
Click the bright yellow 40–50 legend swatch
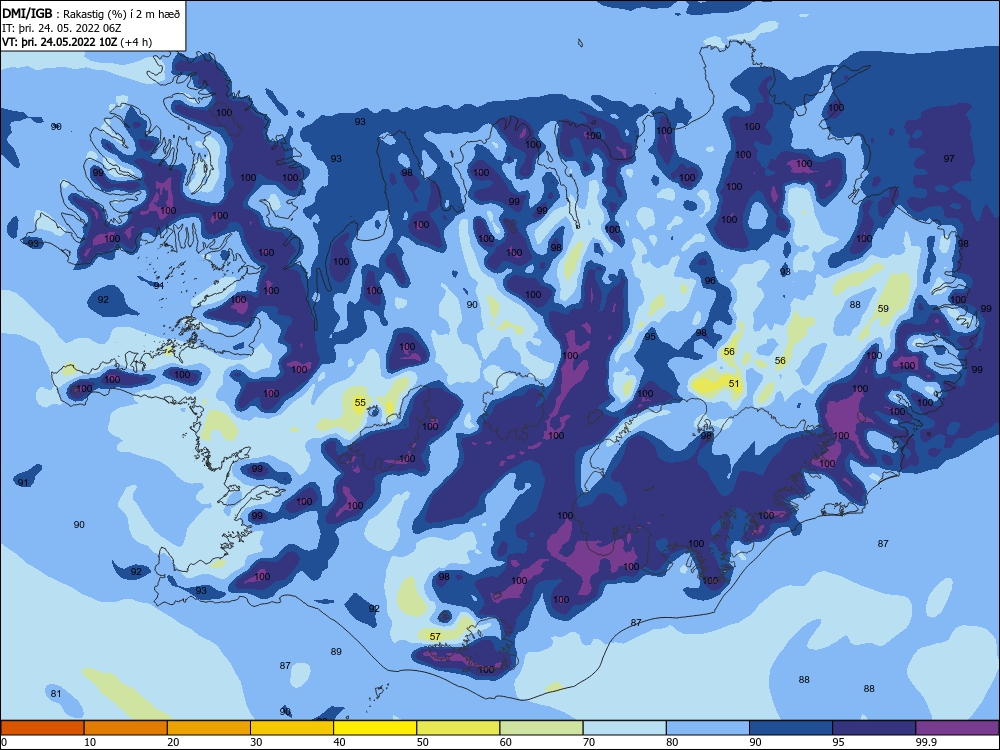[375, 728]
